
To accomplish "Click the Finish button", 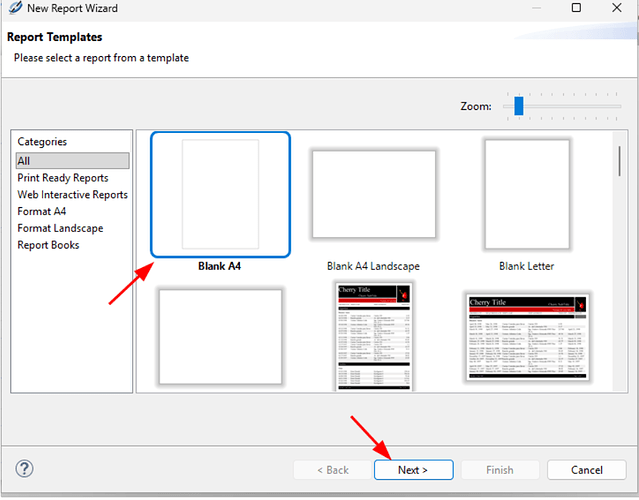I will pyautogui.click(x=500, y=470).
